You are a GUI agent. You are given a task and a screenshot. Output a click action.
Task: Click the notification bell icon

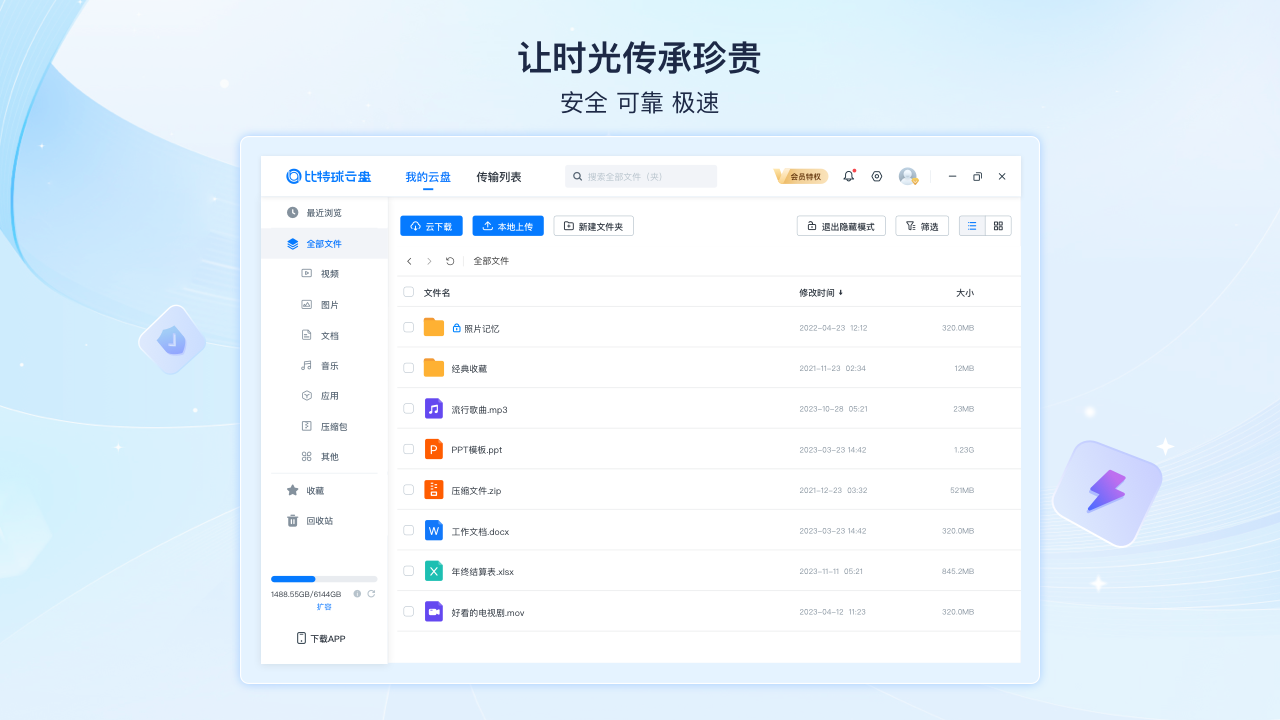tap(848, 176)
